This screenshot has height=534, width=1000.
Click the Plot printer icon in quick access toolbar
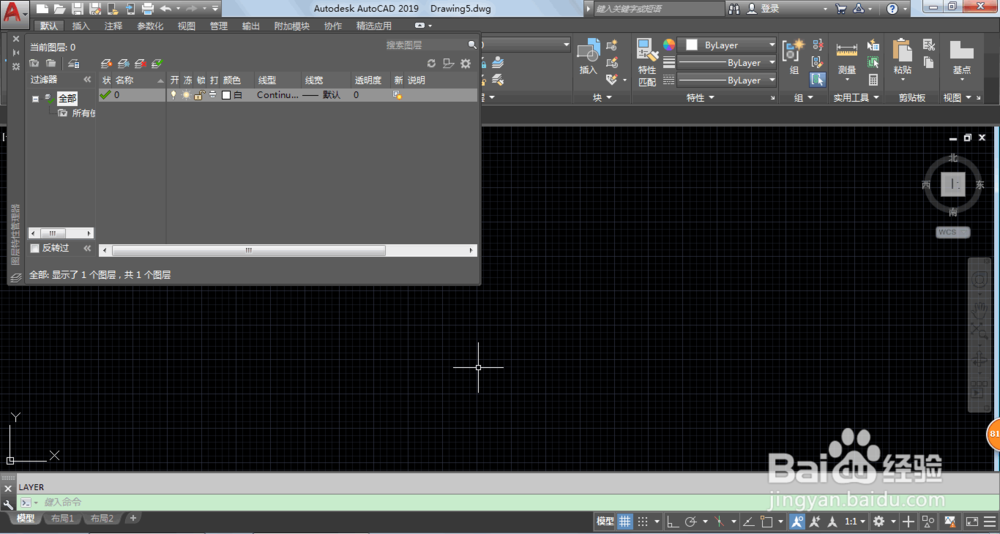pos(147,9)
